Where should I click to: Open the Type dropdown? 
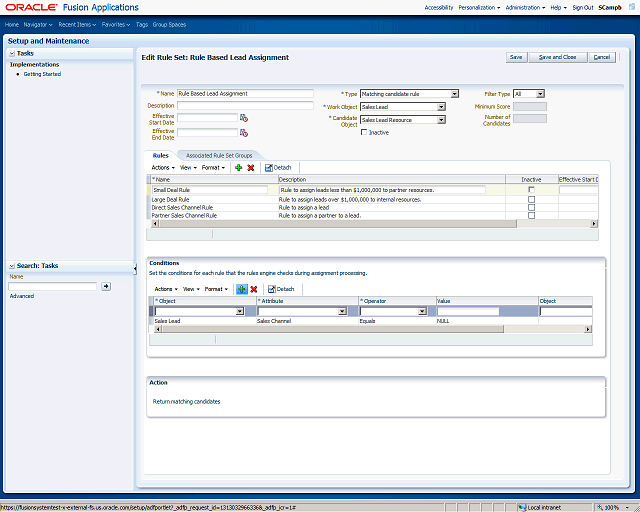coord(454,94)
